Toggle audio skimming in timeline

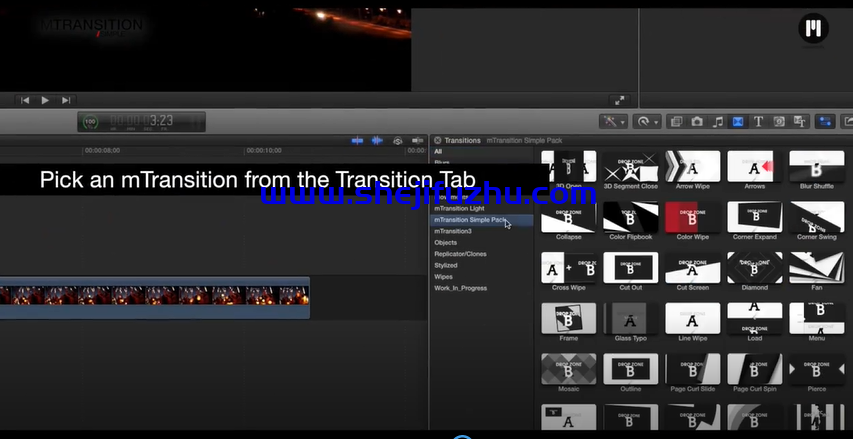[x=377, y=141]
